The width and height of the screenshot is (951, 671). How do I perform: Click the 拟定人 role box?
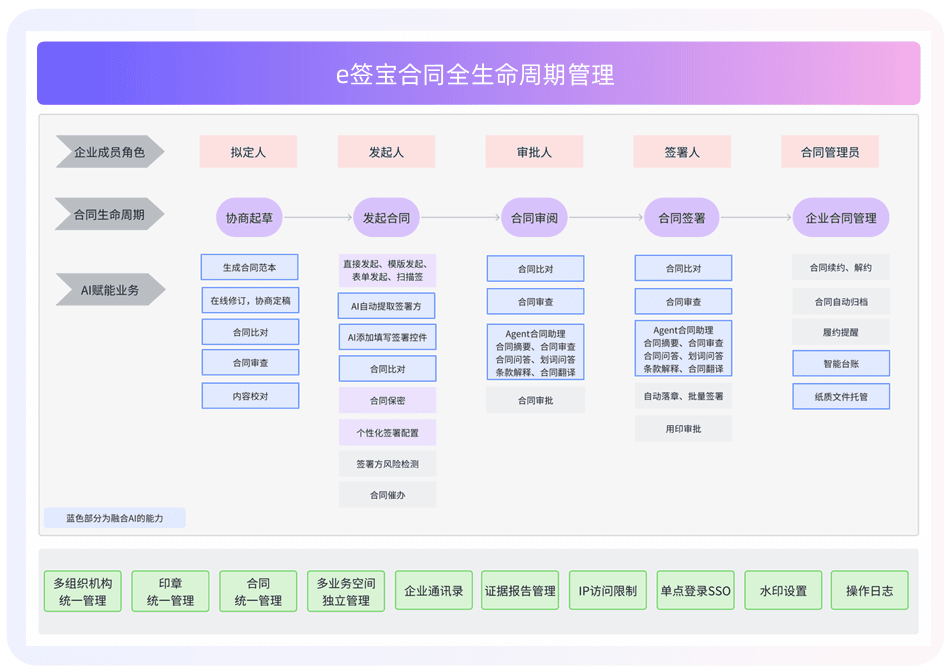pos(248,152)
